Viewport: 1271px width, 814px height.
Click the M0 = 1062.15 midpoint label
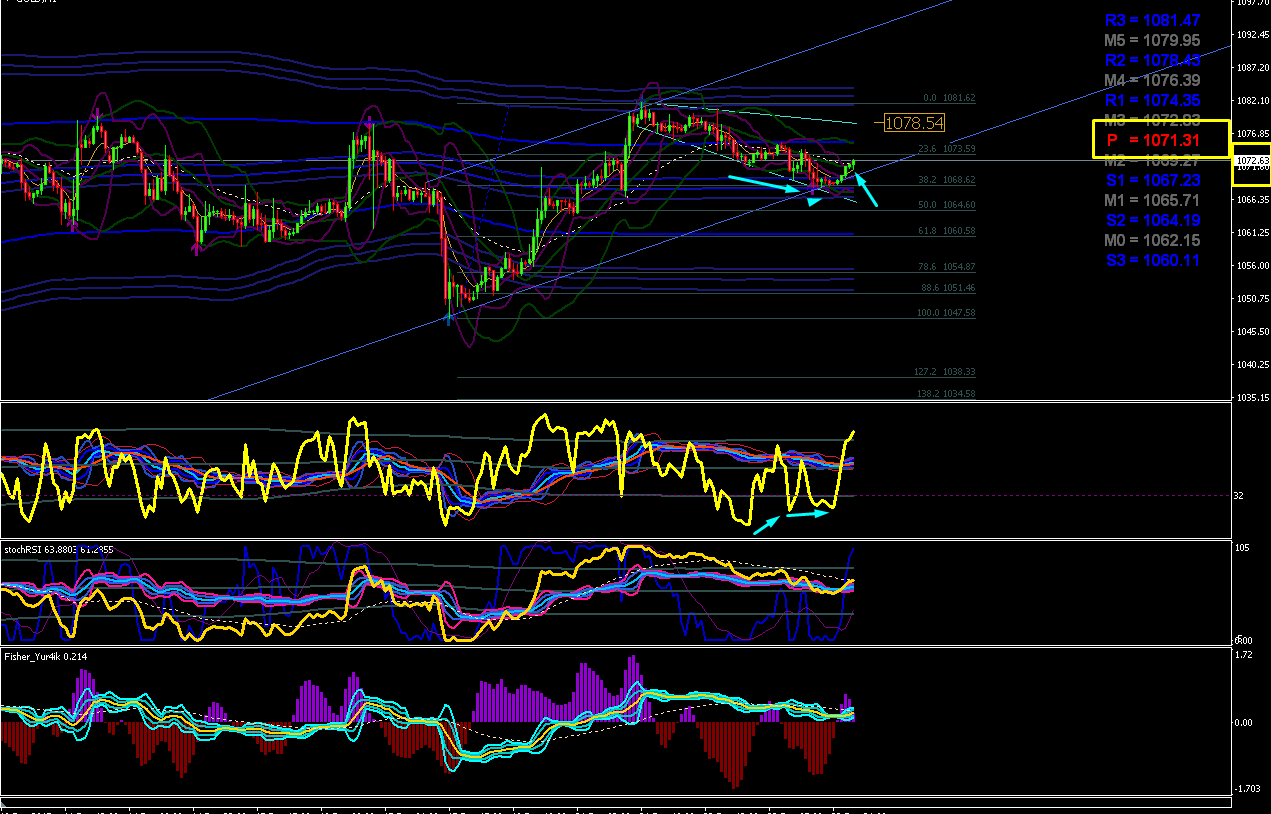pyautogui.click(x=1152, y=240)
